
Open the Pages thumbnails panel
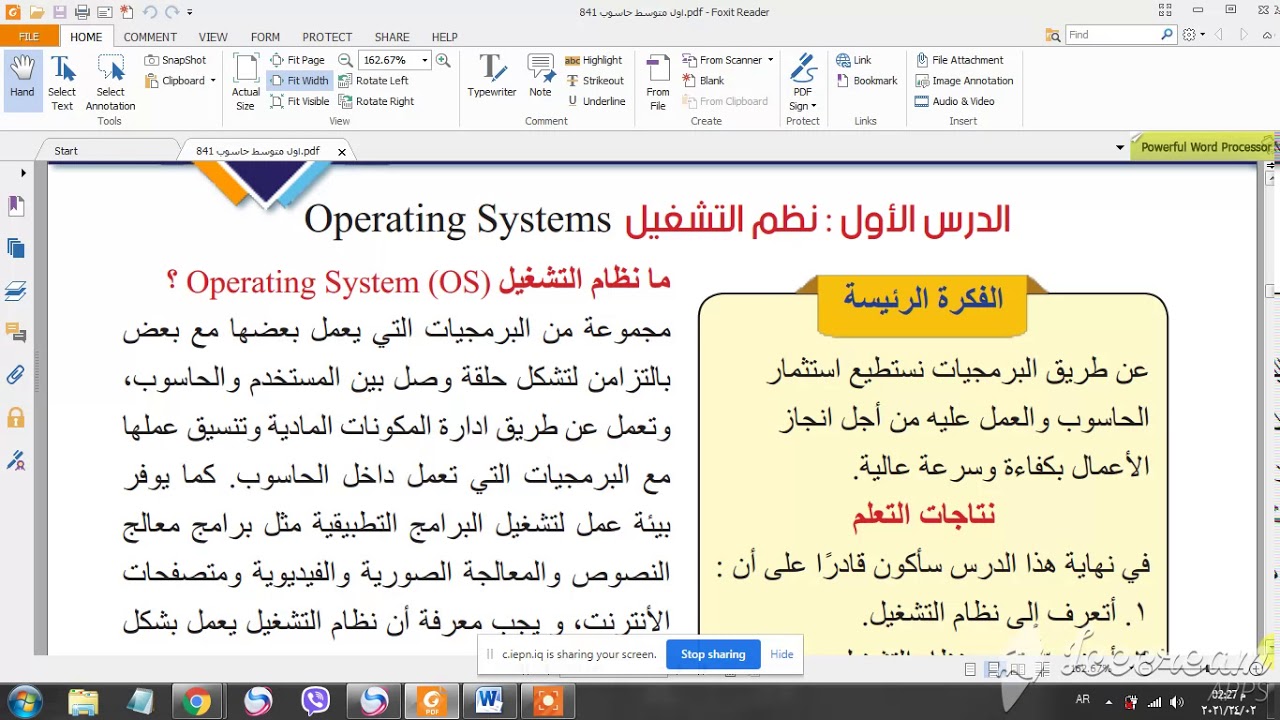click(15, 248)
